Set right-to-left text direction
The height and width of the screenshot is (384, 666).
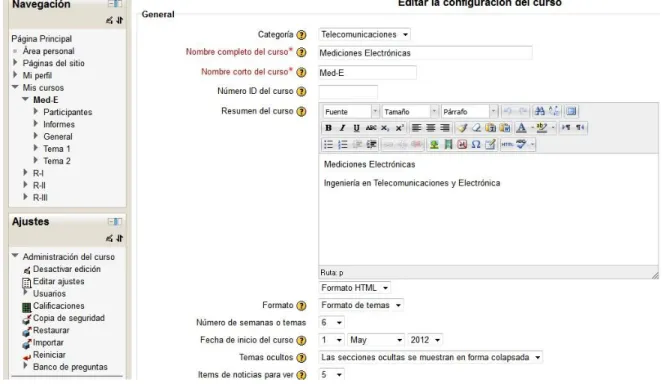click(x=580, y=128)
